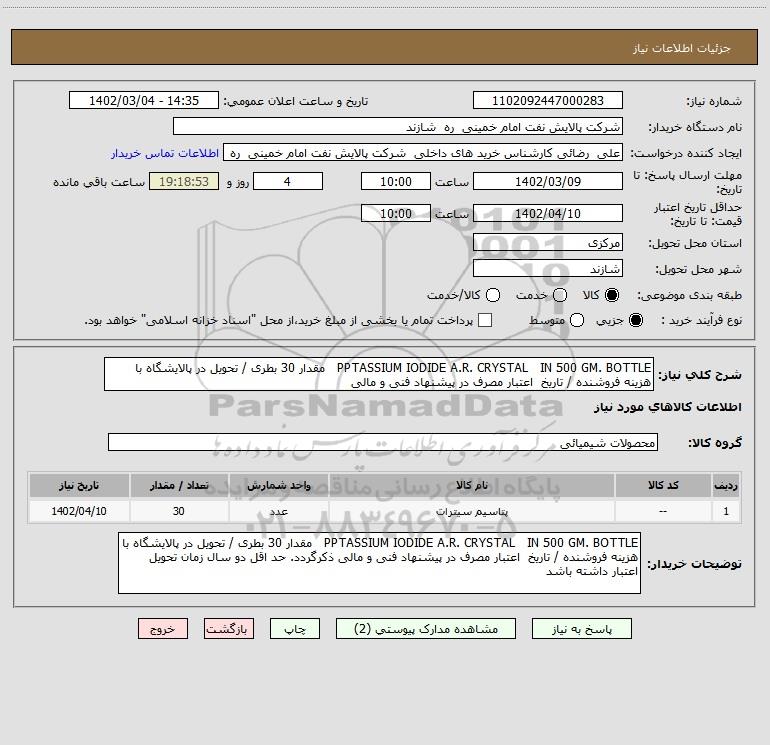770x745 pixels.
Task: Click the اطلاعات کالاهای مورد نیاز heading
Action: point(667,407)
